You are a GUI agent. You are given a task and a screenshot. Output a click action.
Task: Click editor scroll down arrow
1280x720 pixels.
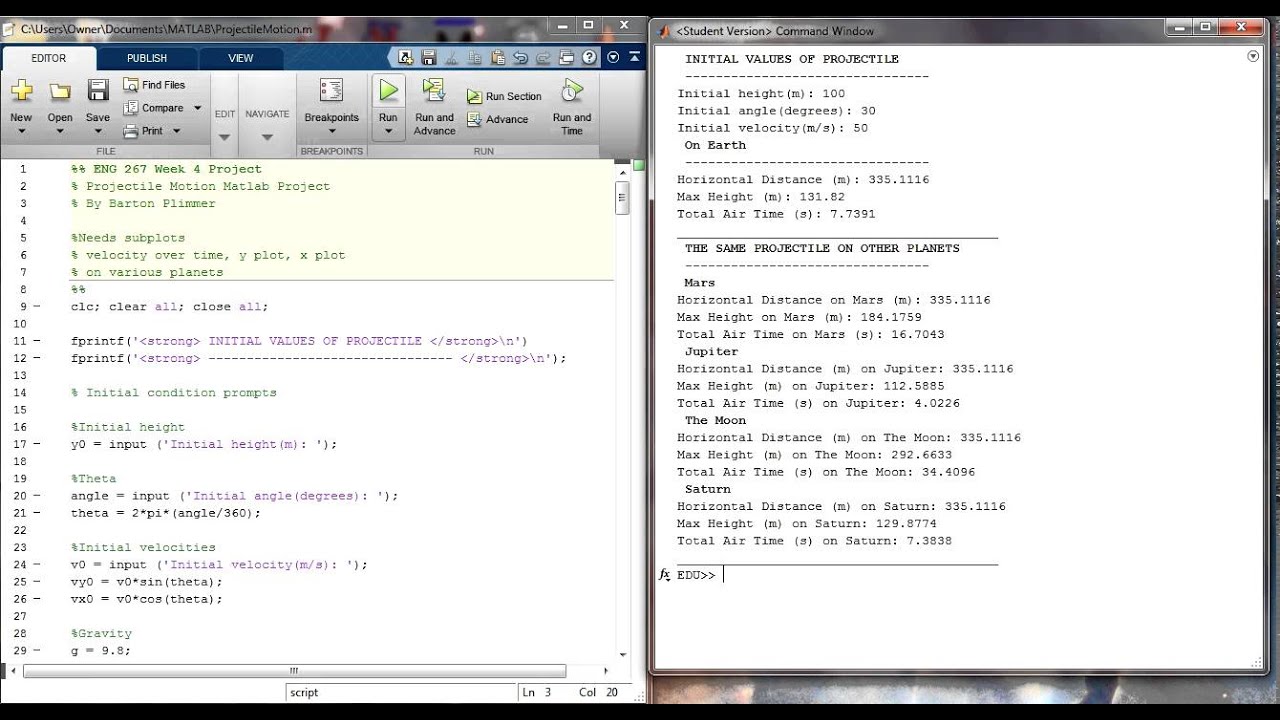pyautogui.click(x=622, y=655)
